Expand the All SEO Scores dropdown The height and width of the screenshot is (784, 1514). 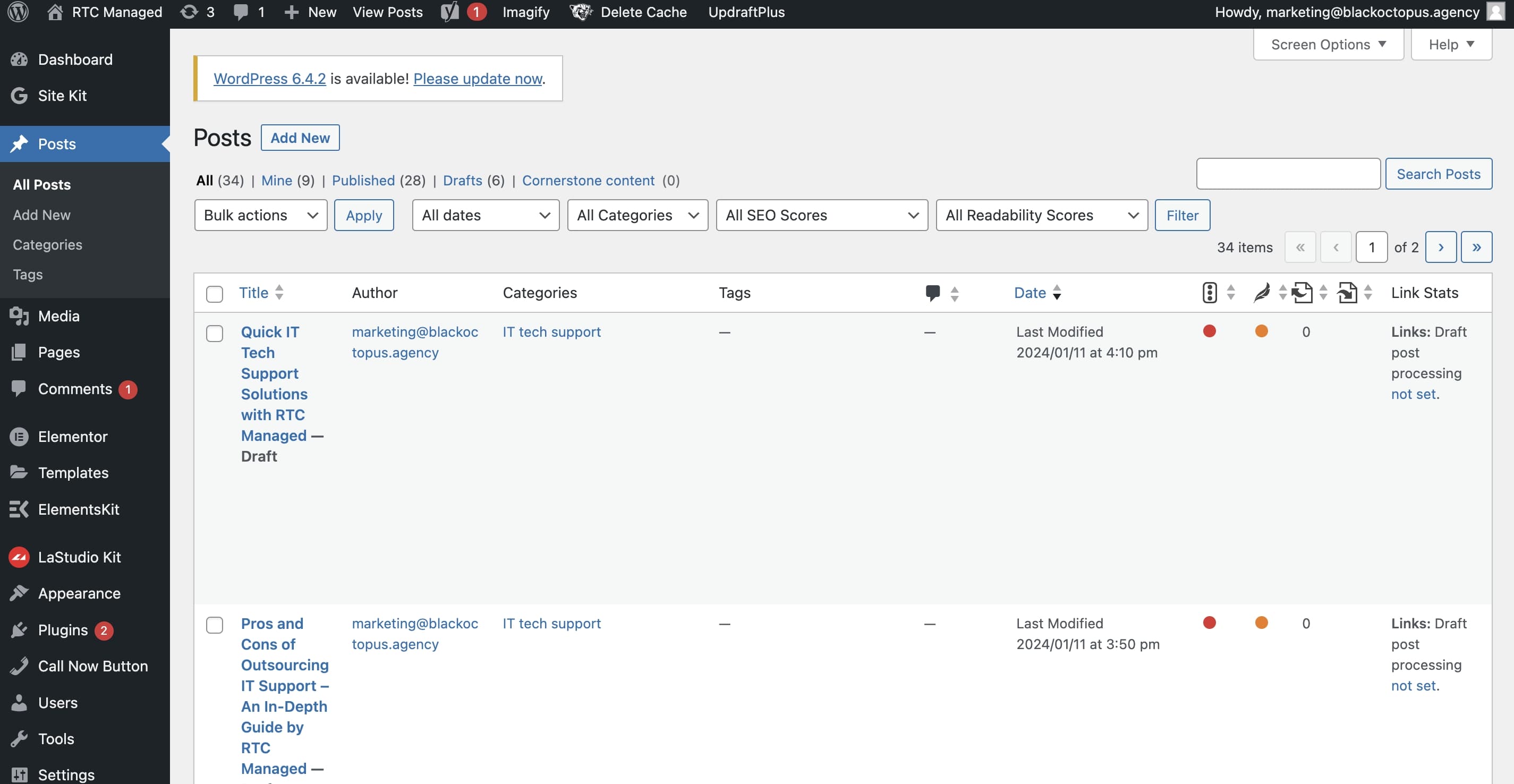[x=822, y=215]
